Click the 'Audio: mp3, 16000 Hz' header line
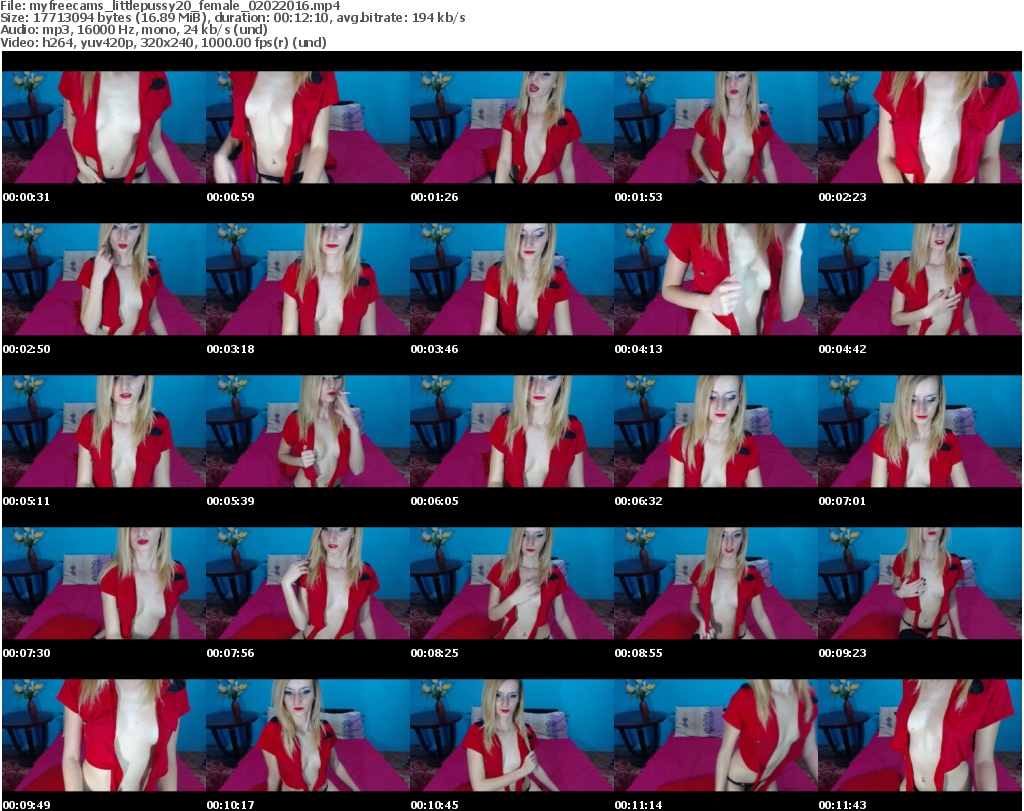Screen dimensions: 1024x811 134,30
